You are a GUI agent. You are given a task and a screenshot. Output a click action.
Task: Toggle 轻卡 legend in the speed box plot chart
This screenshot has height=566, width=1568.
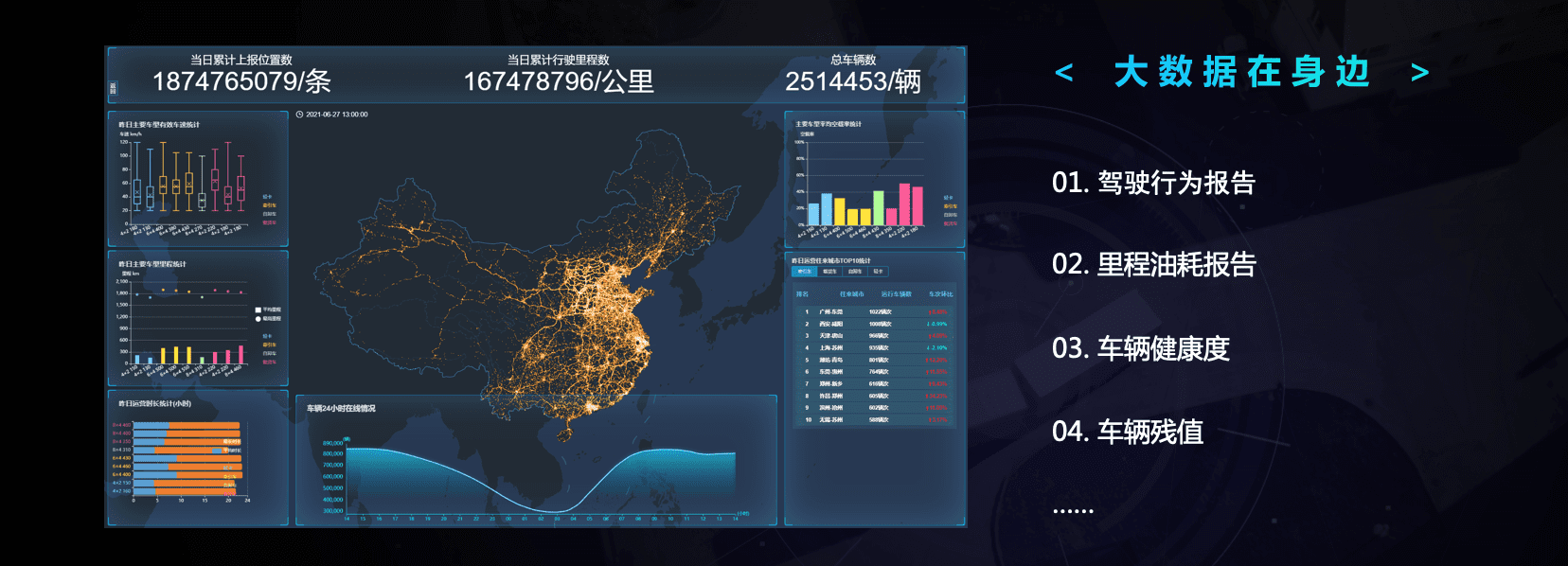(268, 197)
